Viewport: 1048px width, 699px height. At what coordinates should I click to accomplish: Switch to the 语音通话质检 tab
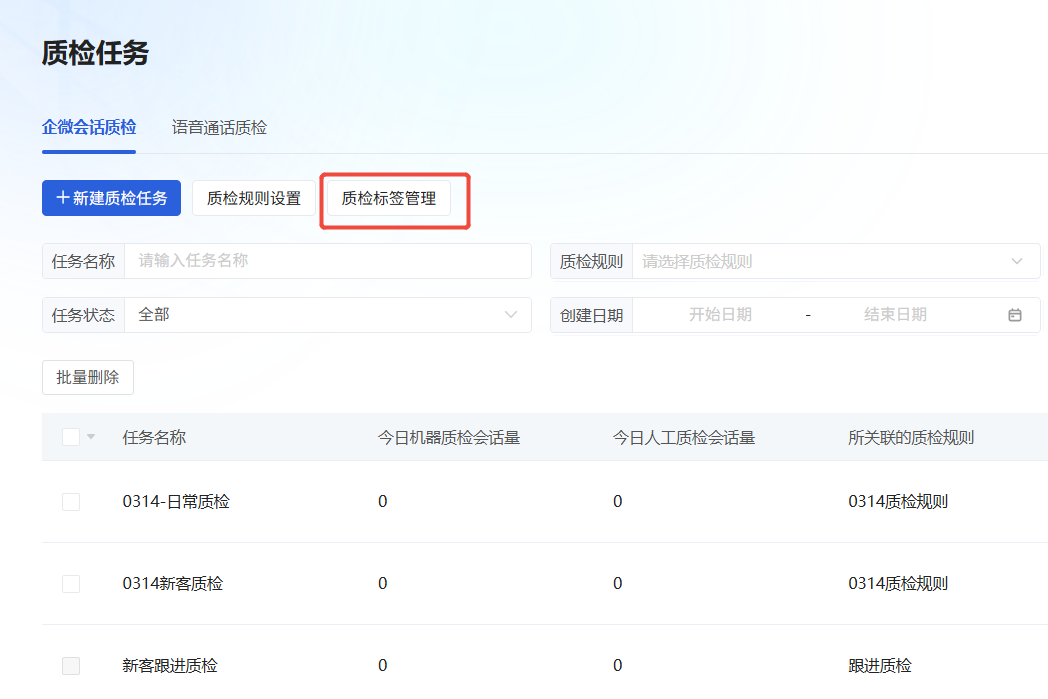(x=219, y=128)
